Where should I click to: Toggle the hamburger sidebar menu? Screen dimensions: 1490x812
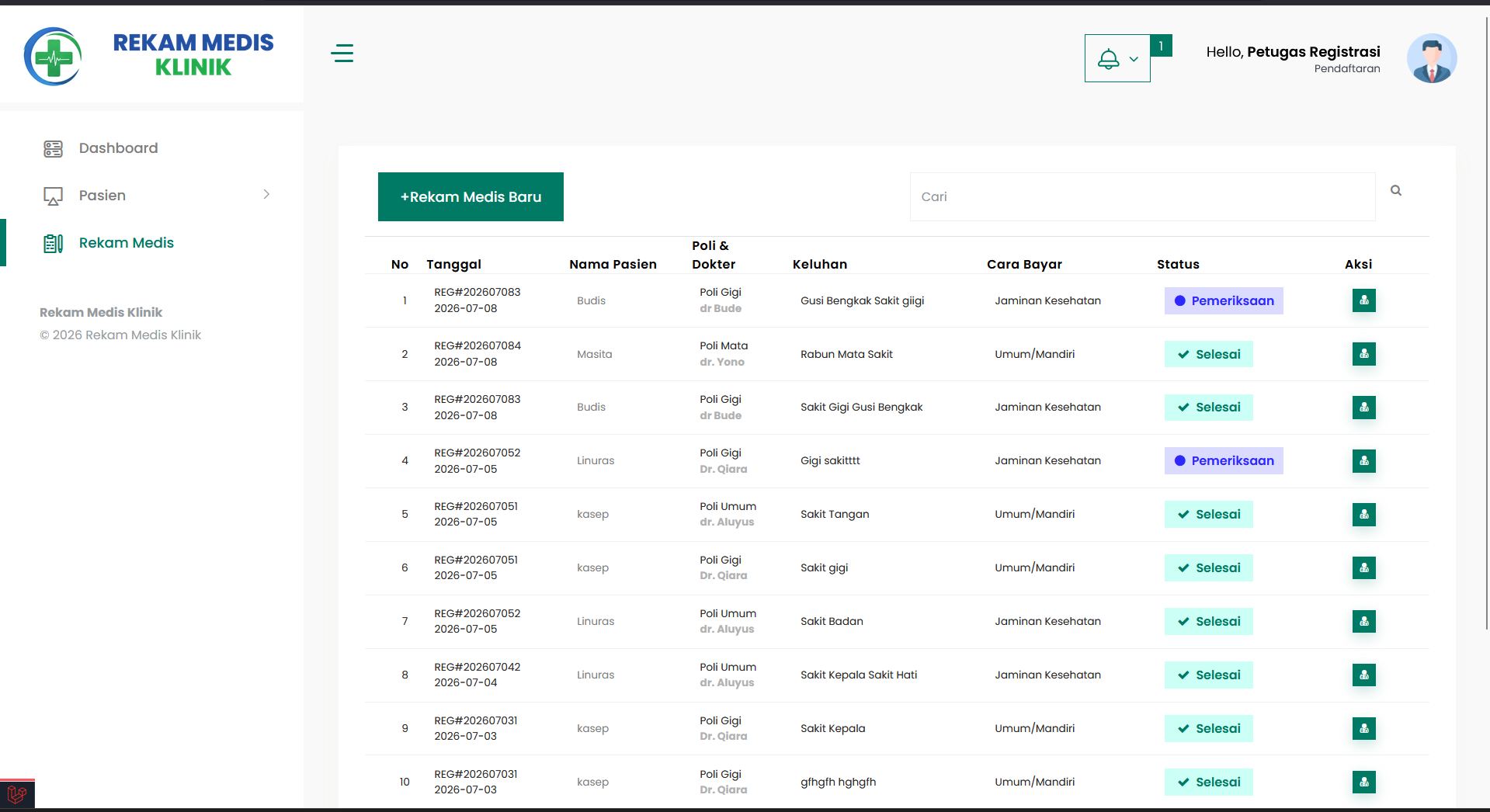pos(342,54)
